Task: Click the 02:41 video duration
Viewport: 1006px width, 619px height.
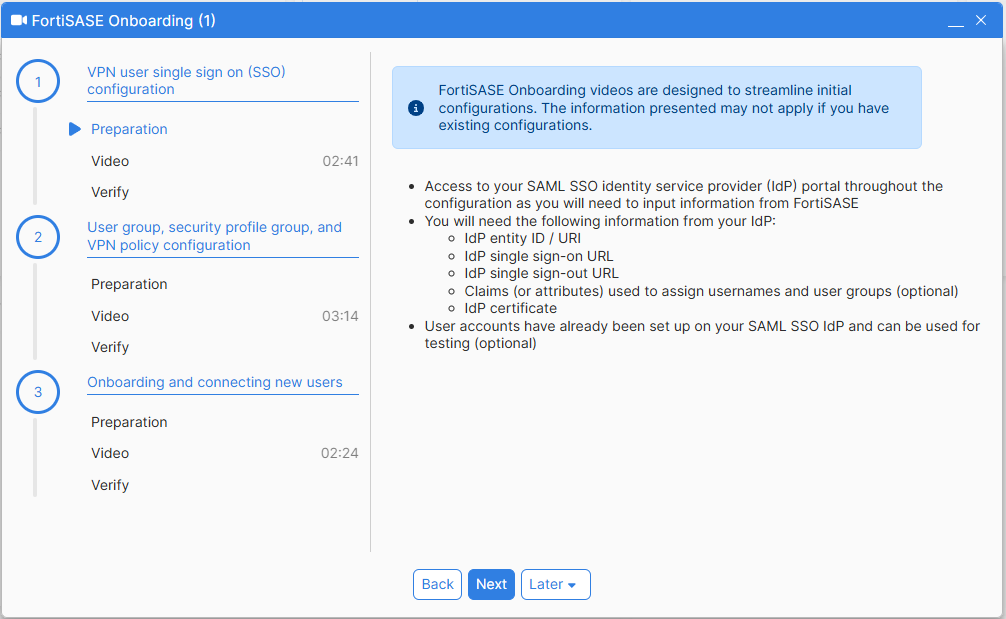Action: click(x=340, y=161)
